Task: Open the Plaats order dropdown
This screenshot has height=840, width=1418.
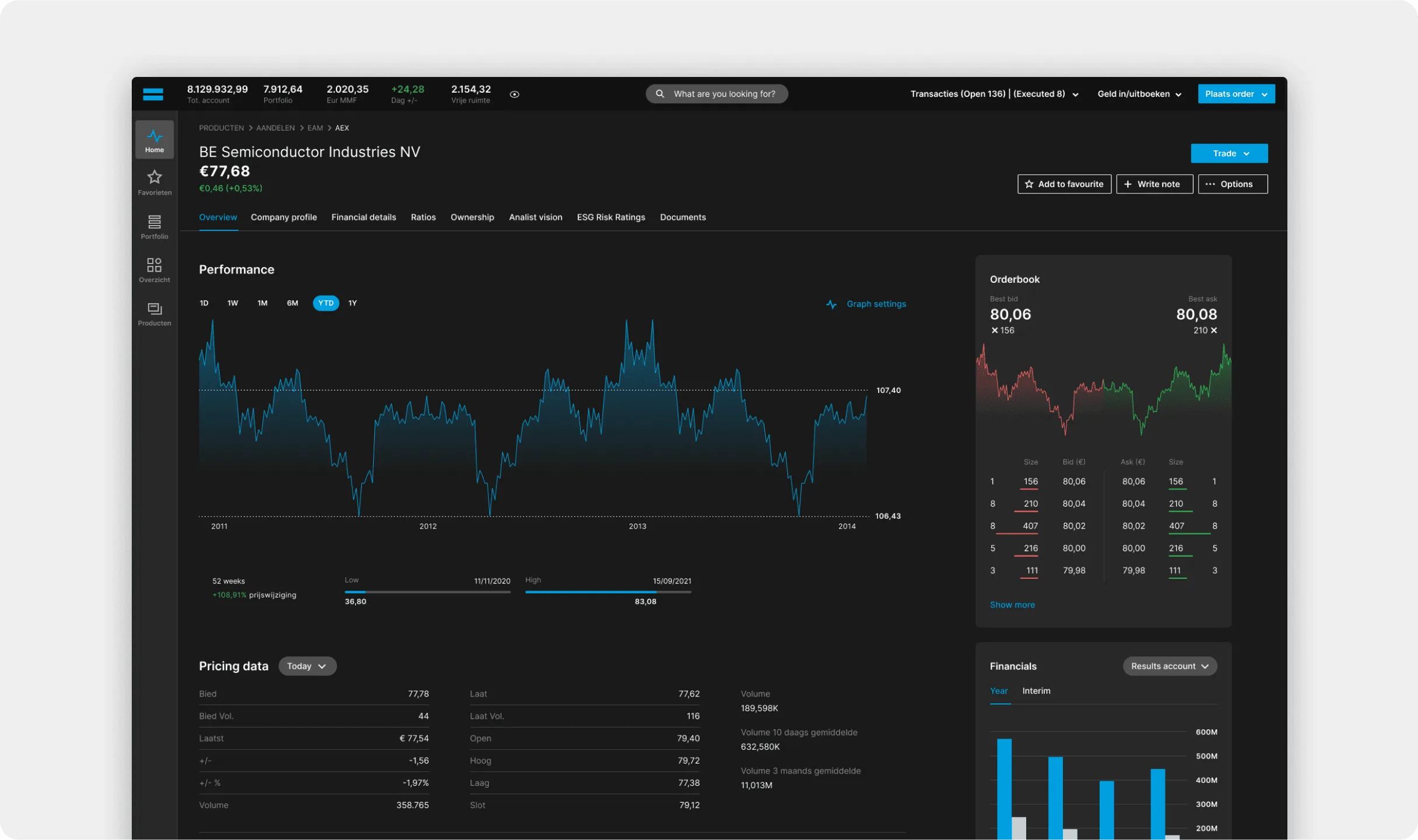Action: (x=1236, y=94)
